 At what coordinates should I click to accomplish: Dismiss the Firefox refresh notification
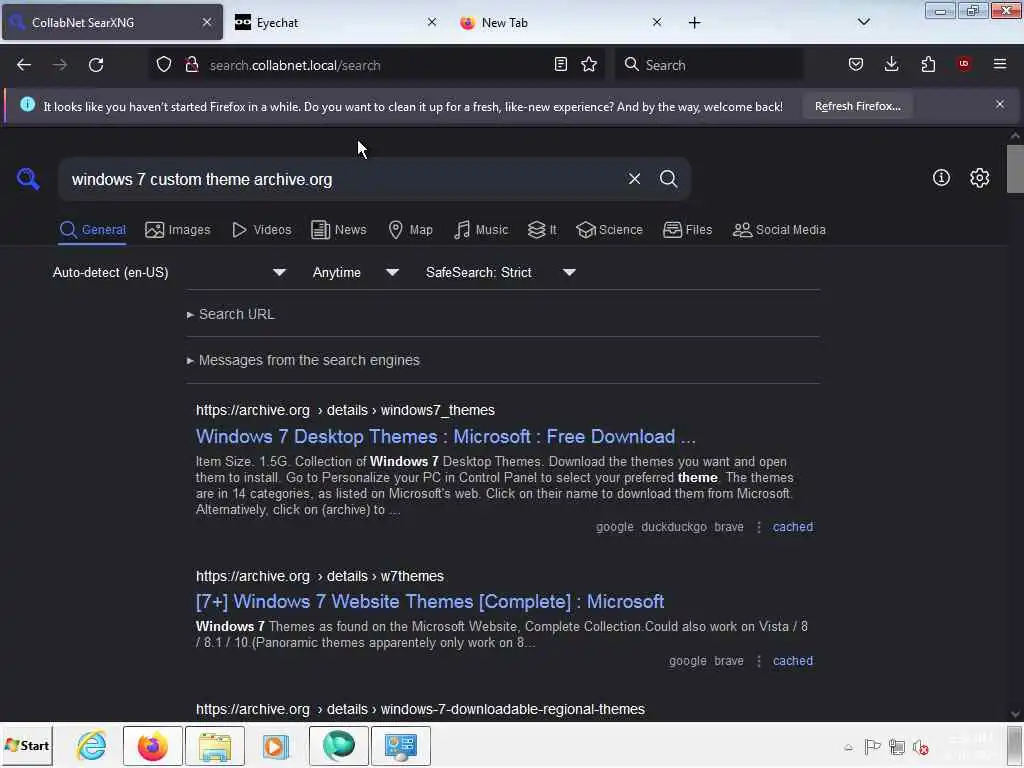point(1000,104)
